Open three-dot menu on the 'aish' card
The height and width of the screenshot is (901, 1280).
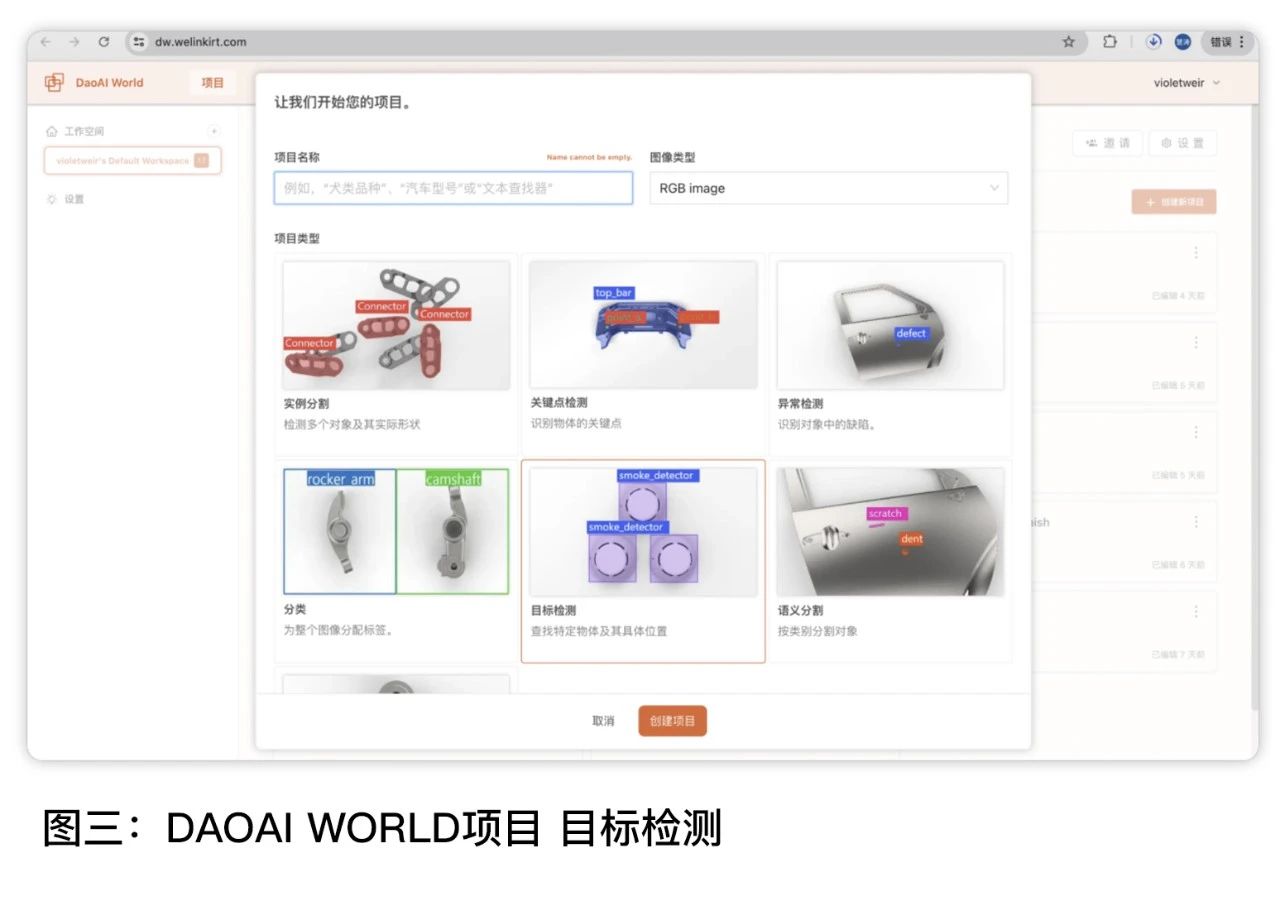tap(1196, 522)
